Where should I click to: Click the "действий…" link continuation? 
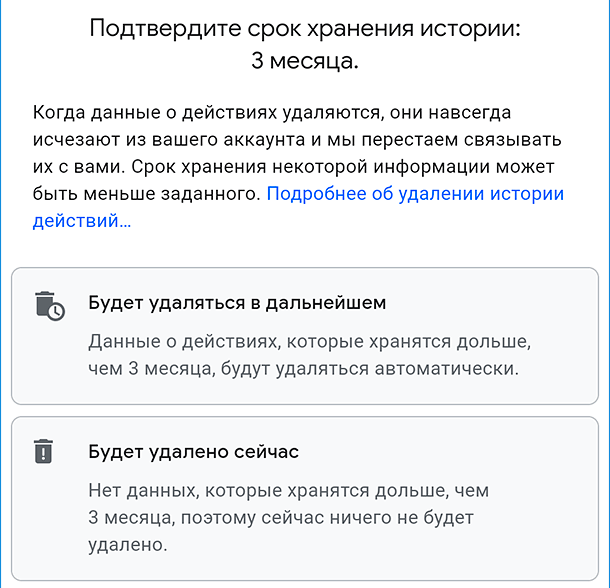81,221
